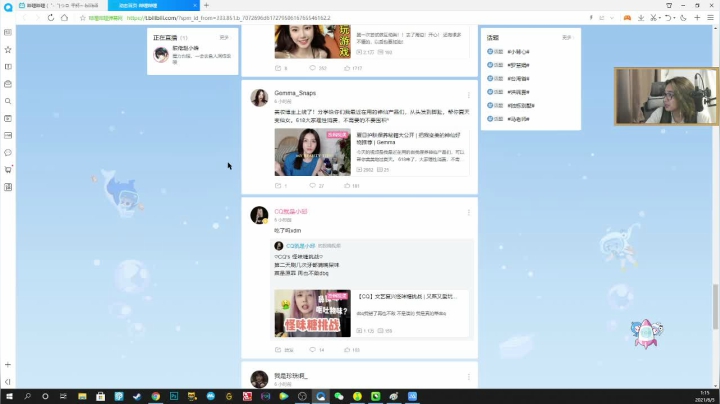Open the sidebar shopping cart icon
The image size is (720, 404).
coord(8,169)
